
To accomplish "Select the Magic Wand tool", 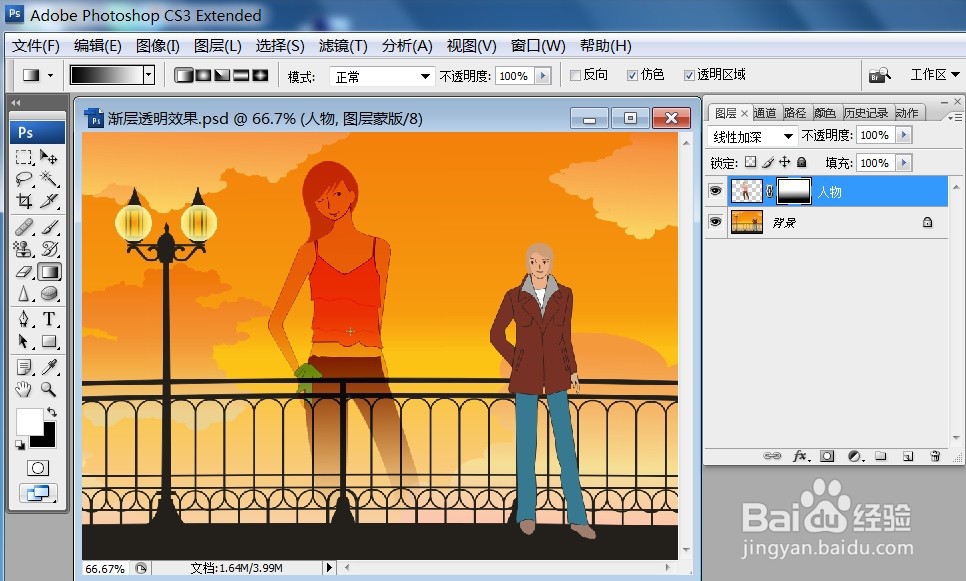I will pyautogui.click(x=49, y=179).
